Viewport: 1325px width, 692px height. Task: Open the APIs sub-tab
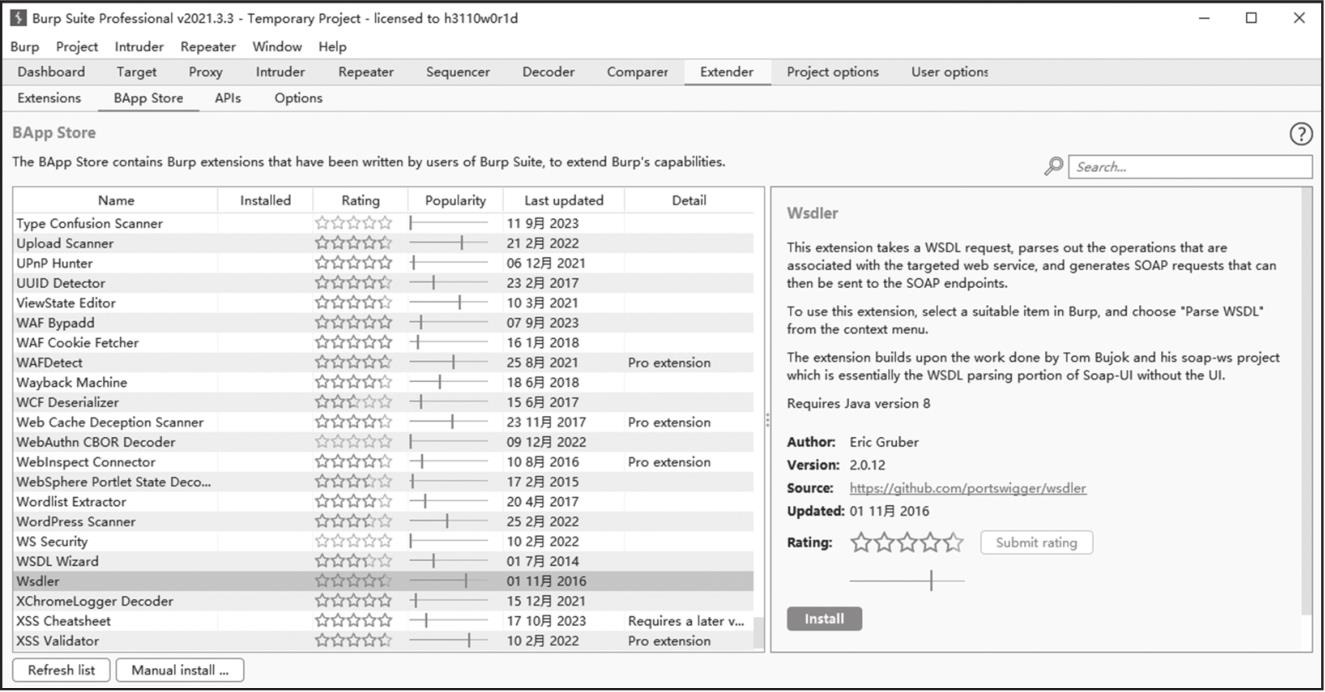coord(228,98)
